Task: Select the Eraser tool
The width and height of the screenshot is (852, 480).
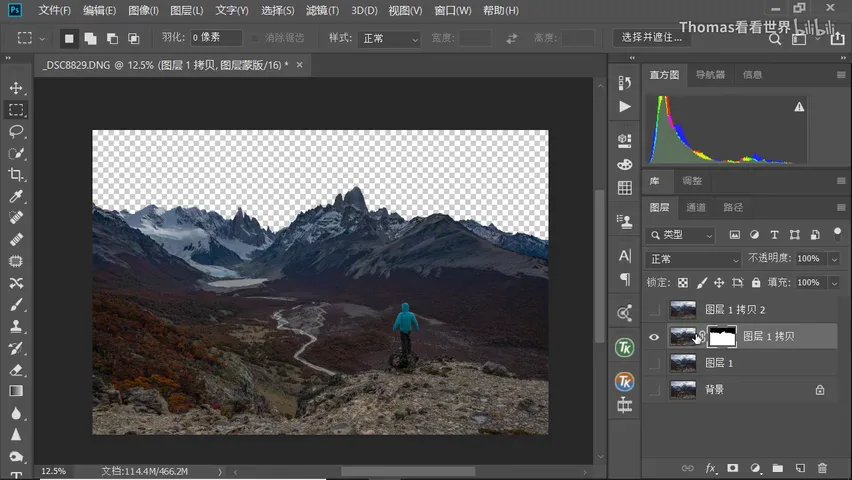Action: tap(16, 370)
